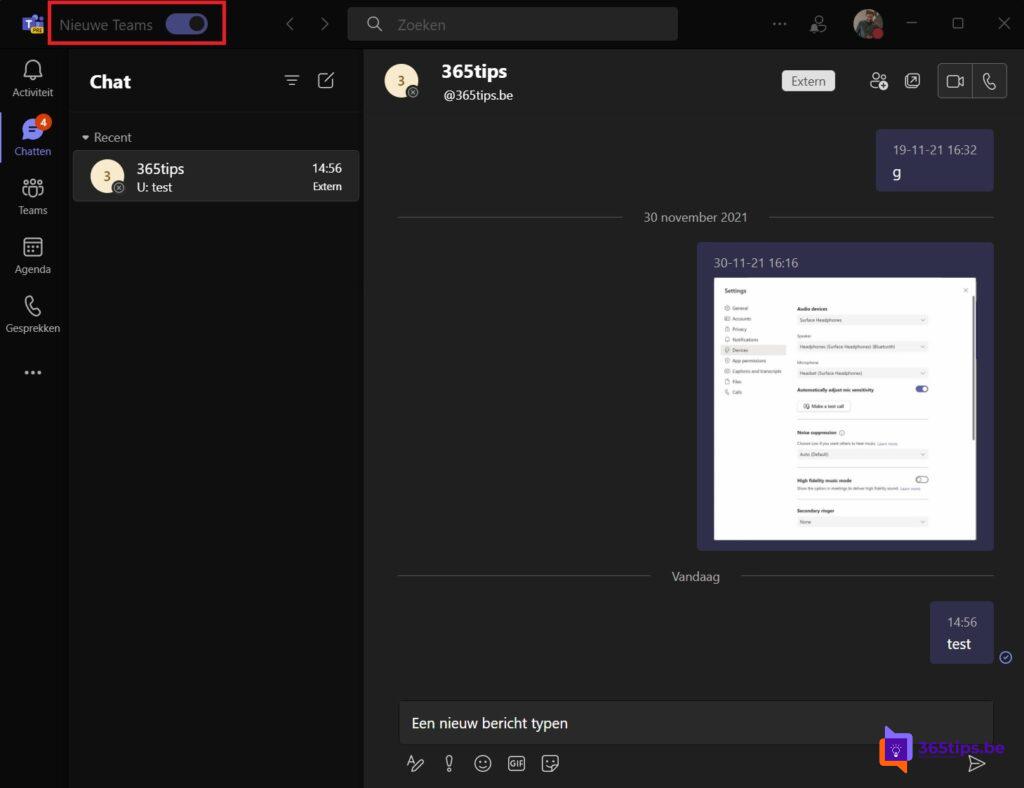Open the text formatting options
The height and width of the screenshot is (788, 1024).
[x=415, y=763]
